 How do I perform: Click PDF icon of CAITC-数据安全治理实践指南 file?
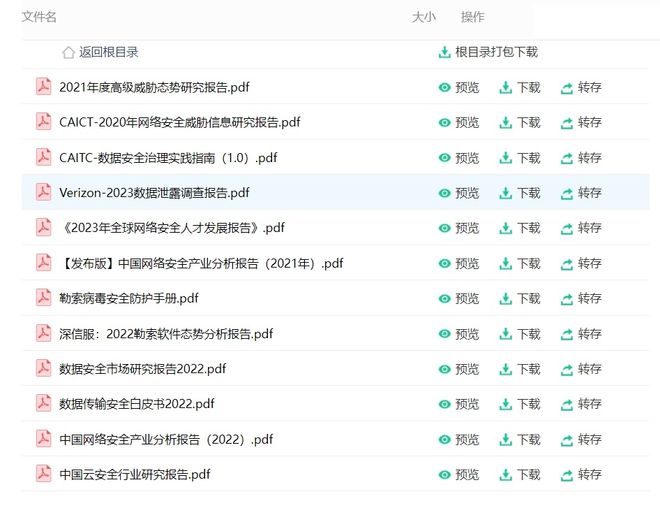(x=43, y=157)
